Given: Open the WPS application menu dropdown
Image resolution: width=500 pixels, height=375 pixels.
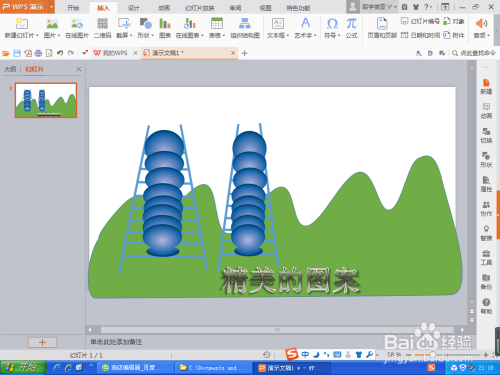Looking at the screenshot, I should point(51,7).
